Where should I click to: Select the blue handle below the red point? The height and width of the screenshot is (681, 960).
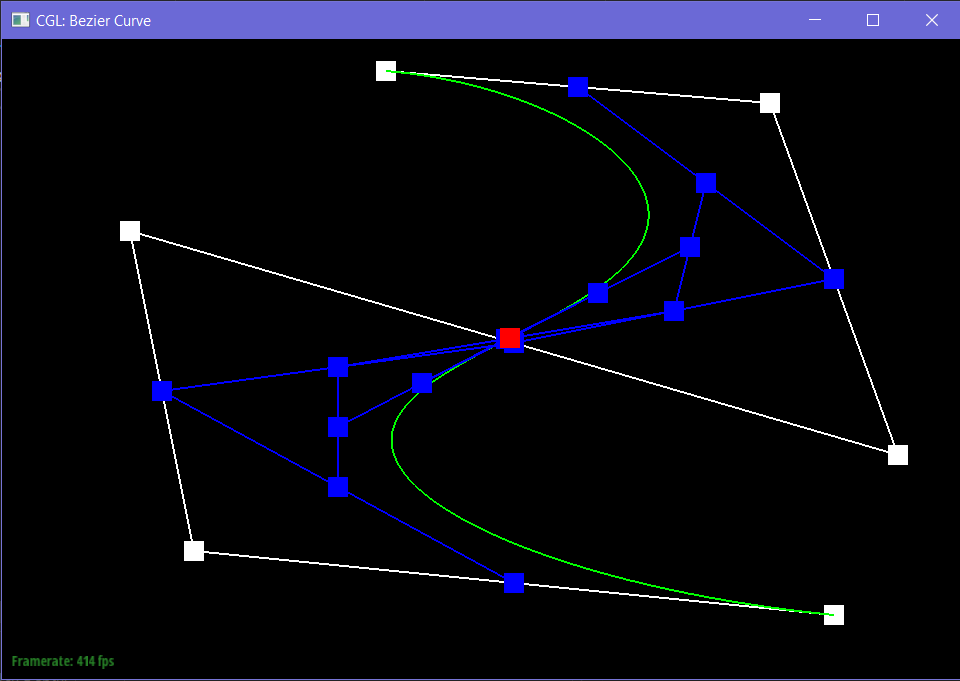(421, 382)
